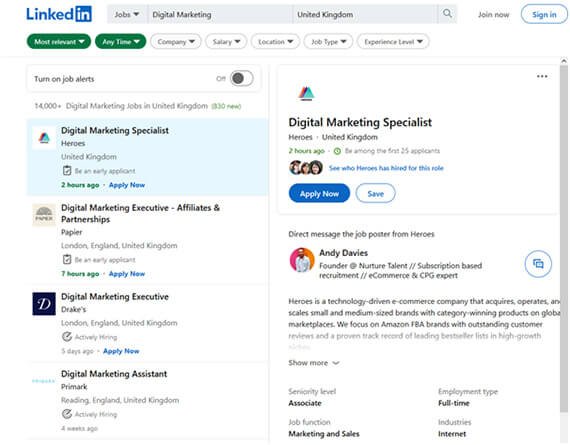Click the Sign in button
Viewport: 570px width, 445px height.
point(544,15)
